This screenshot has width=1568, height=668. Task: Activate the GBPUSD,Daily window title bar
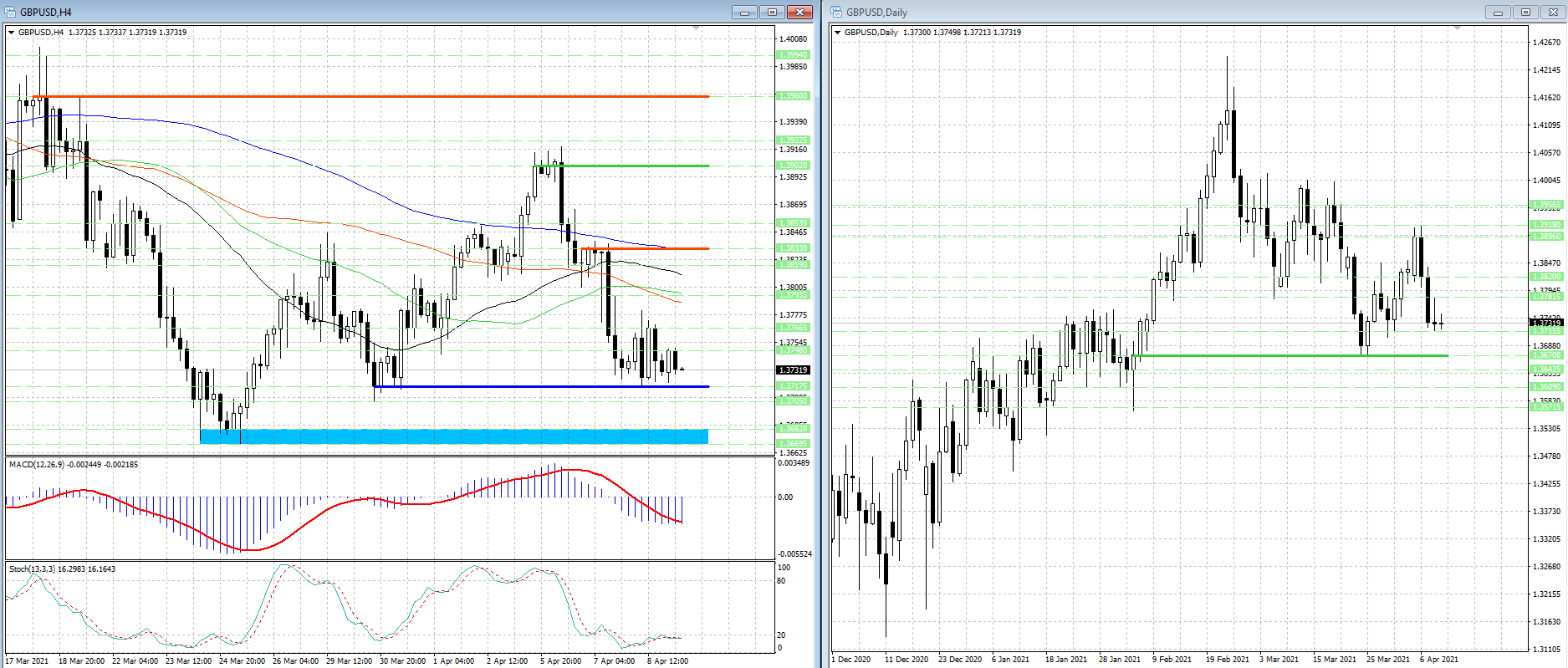[x=1171, y=12]
